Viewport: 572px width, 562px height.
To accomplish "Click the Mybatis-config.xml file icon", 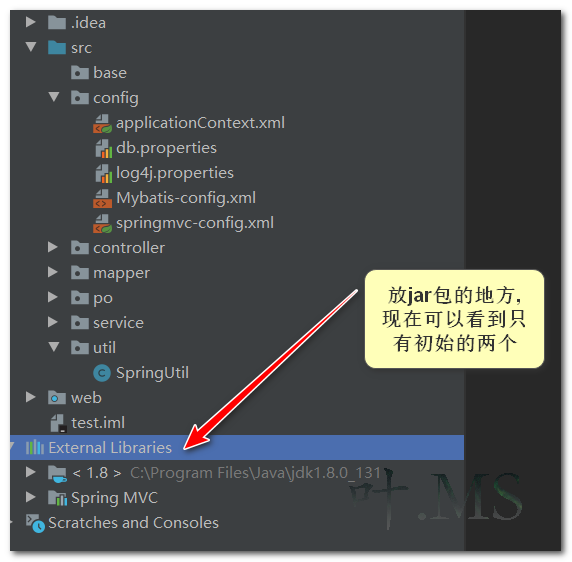I will 102,198.
